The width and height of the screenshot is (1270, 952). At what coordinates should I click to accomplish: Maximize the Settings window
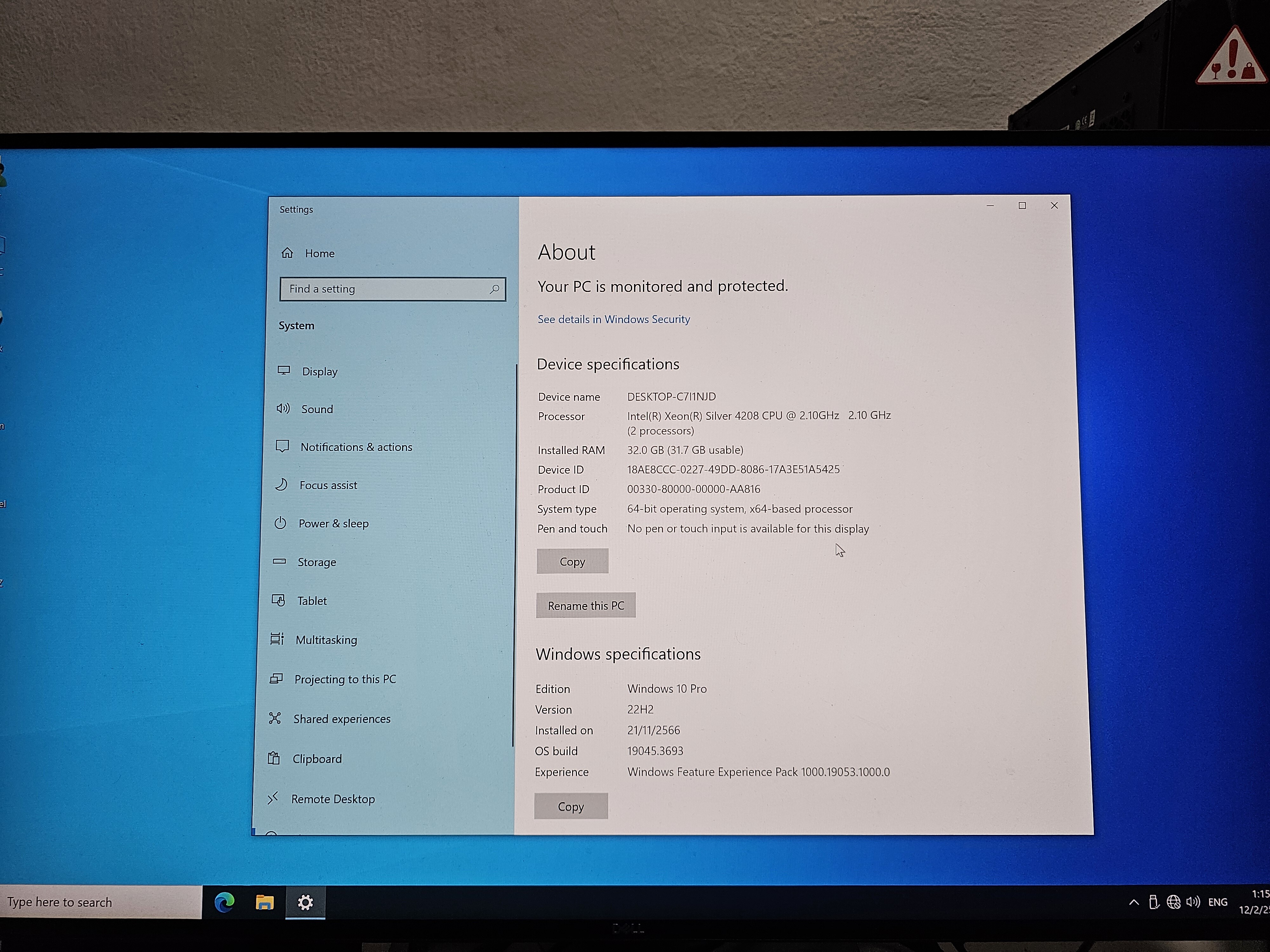tap(1022, 205)
